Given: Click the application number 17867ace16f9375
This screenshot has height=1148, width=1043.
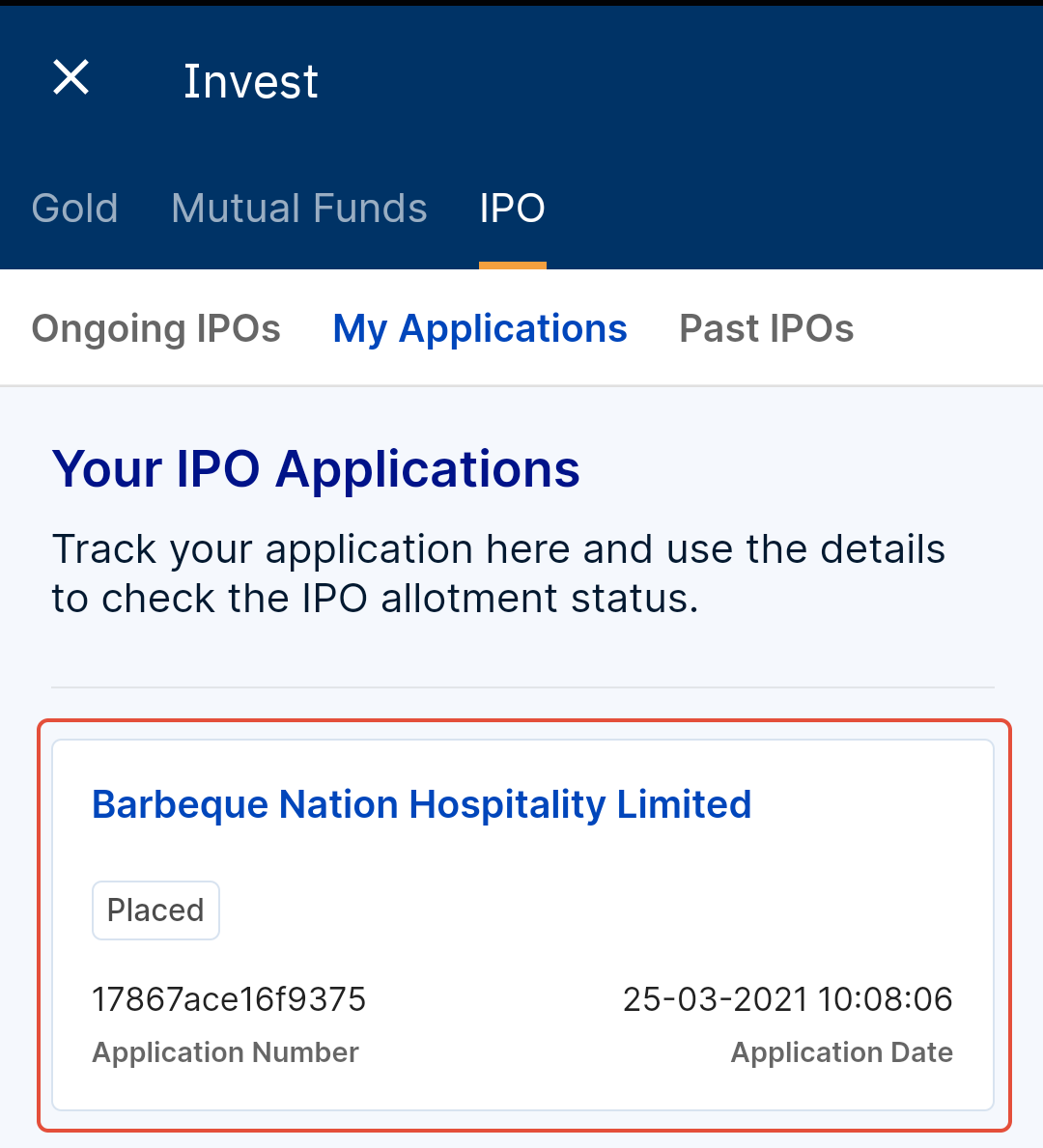Looking at the screenshot, I should pos(229,999).
